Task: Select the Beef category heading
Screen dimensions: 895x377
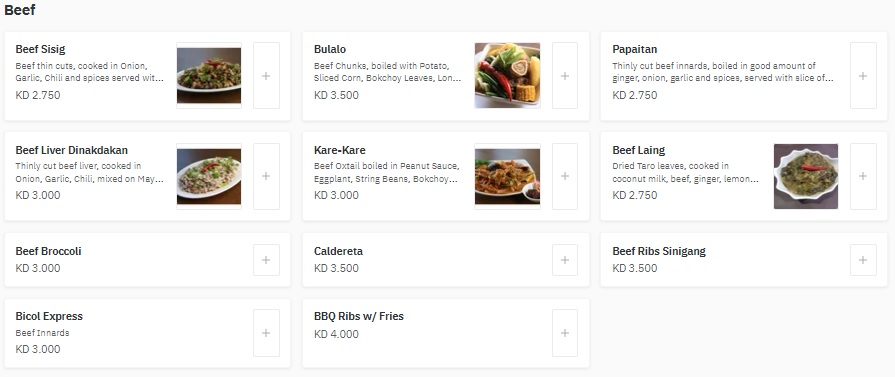Action: (20, 10)
